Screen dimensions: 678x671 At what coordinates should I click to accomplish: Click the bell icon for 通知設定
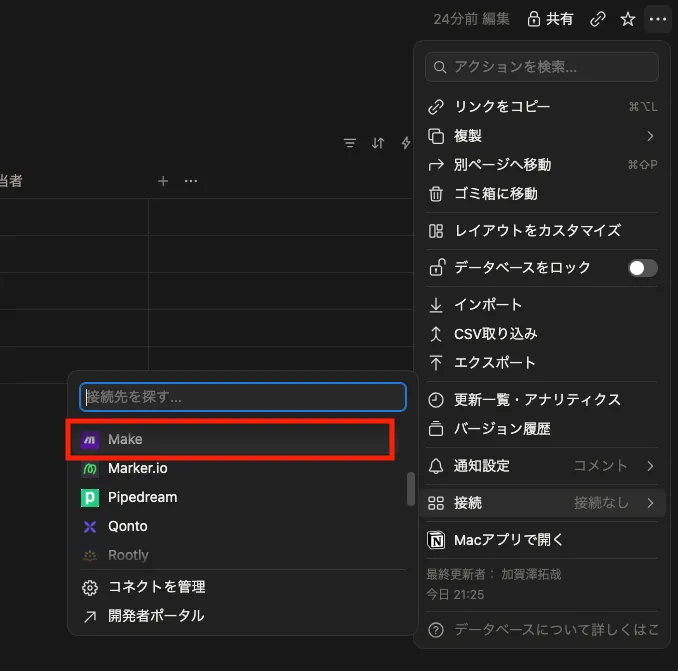pyautogui.click(x=436, y=466)
